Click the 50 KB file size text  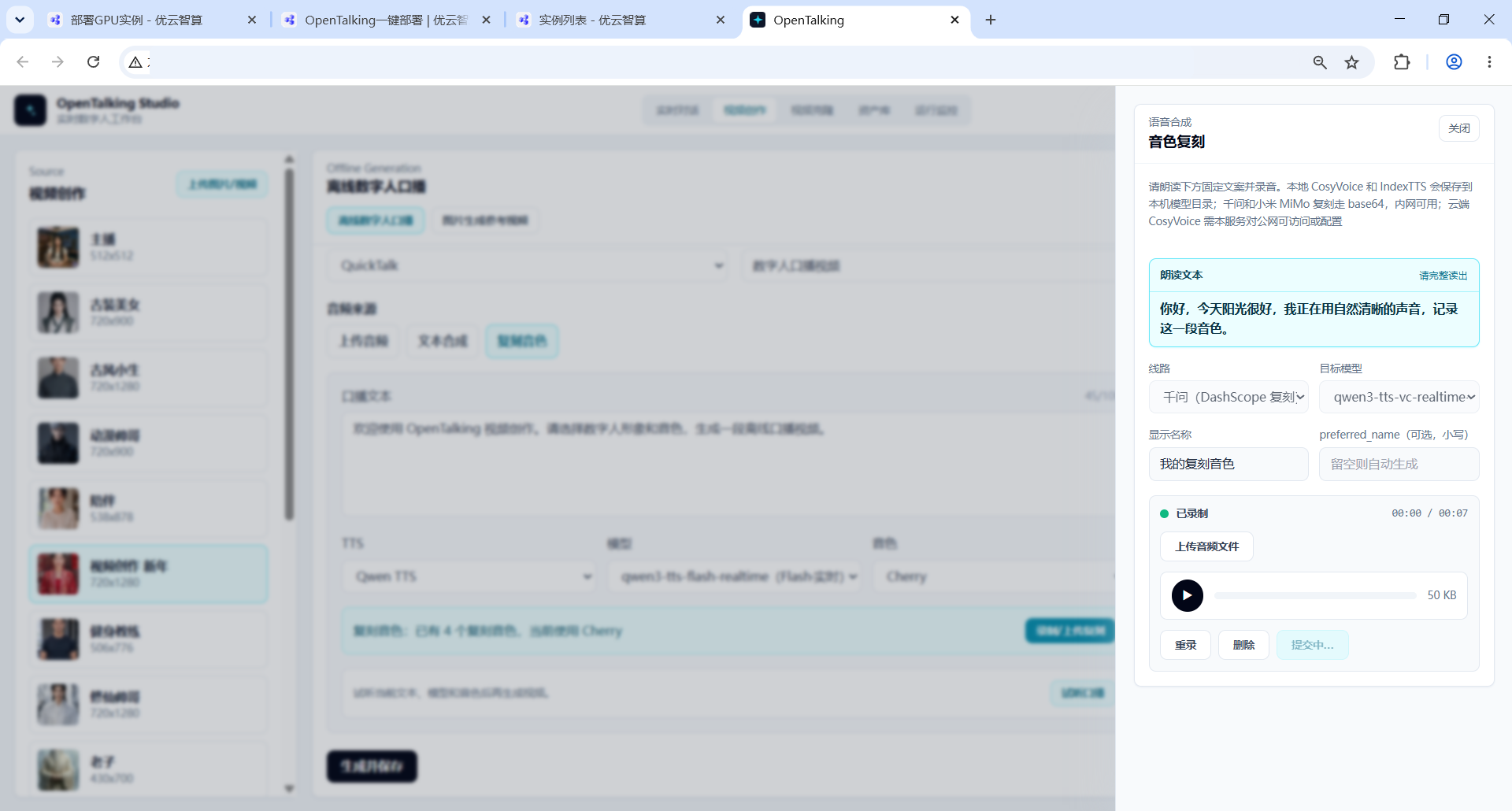[1441, 595]
